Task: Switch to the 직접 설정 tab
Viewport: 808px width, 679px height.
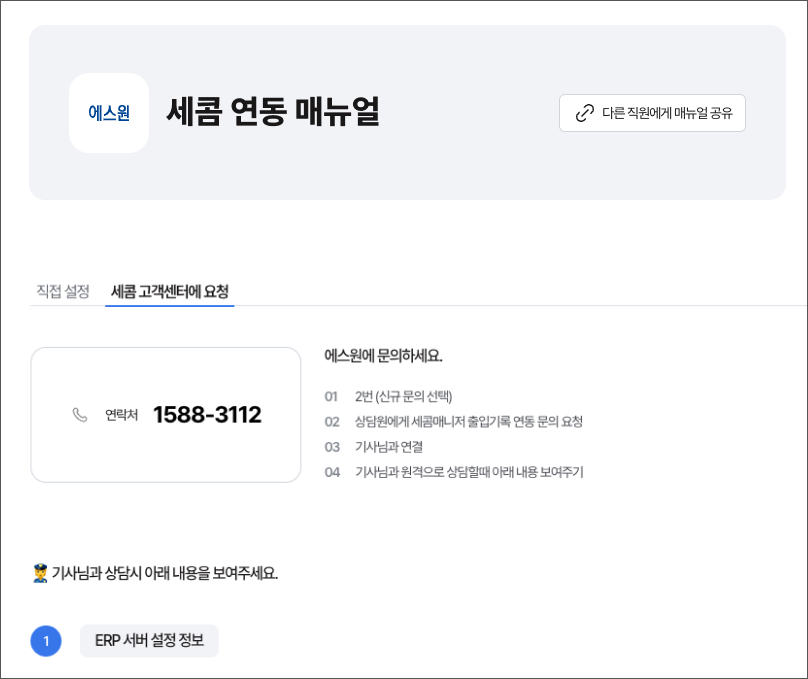Action: (63, 291)
